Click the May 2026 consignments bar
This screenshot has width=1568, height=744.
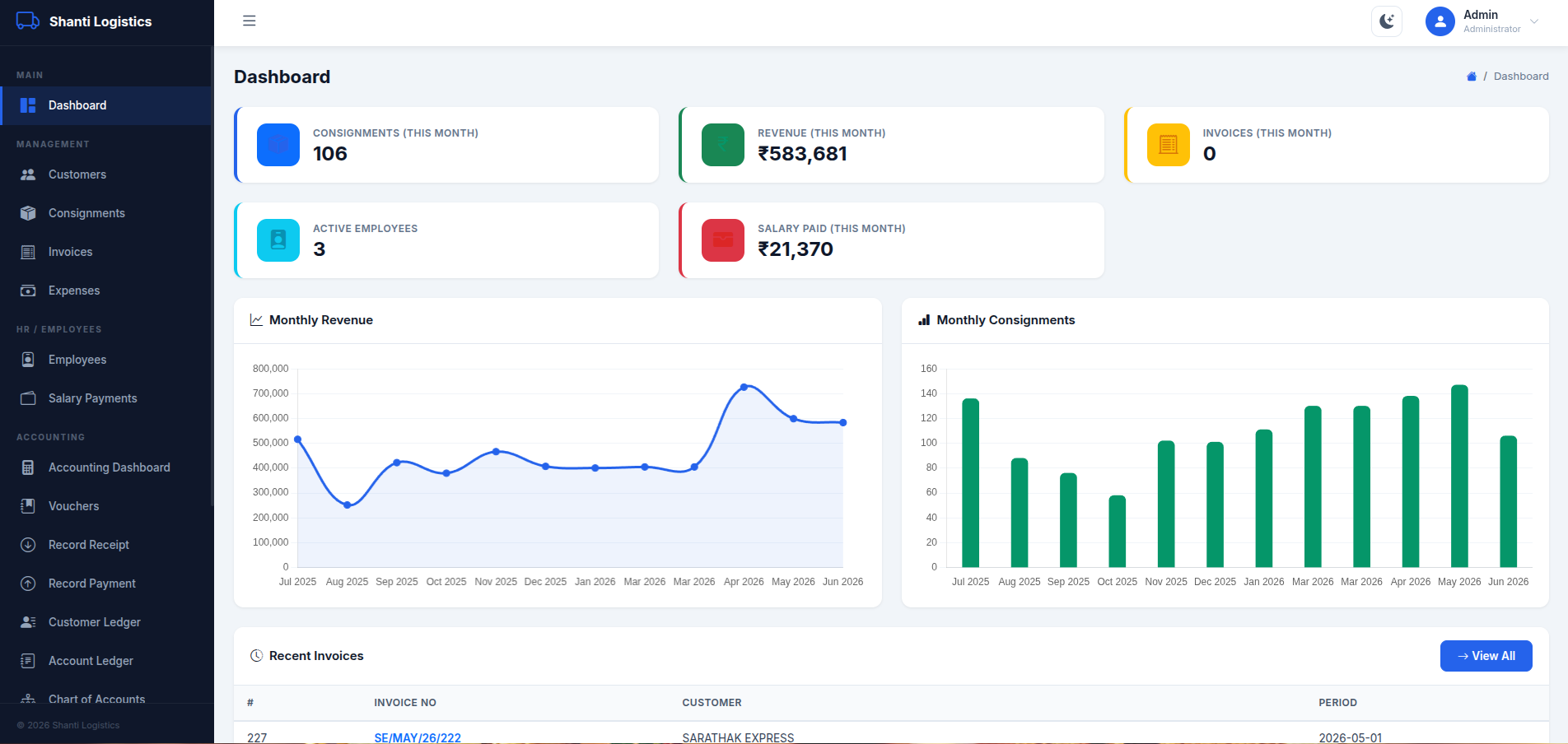coord(1459,476)
